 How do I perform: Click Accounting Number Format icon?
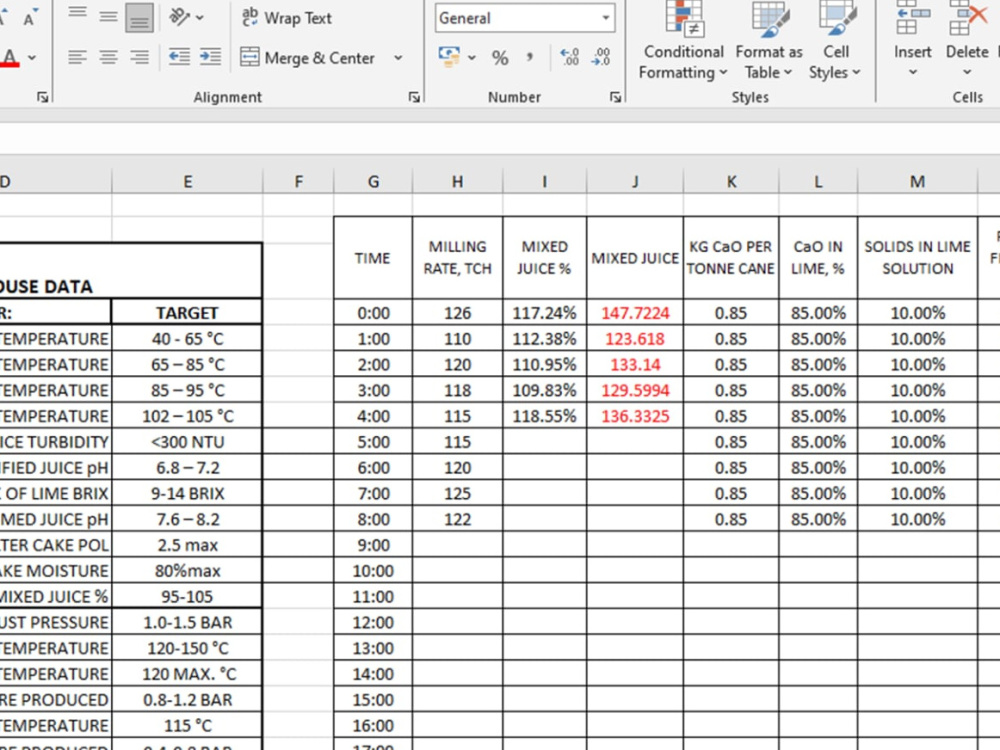[x=449, y=57]
